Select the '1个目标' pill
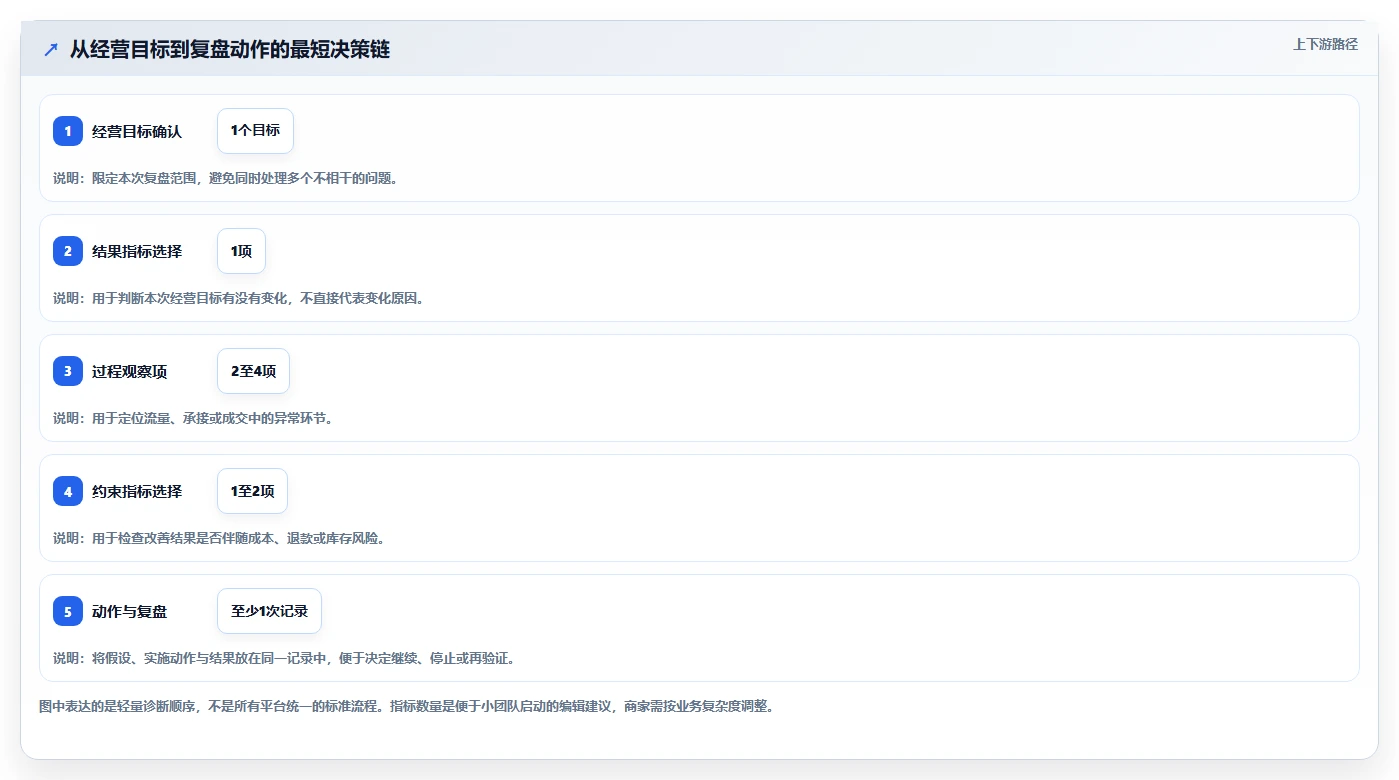This screenshot has height=780, width=1399. tap(255, 131)
